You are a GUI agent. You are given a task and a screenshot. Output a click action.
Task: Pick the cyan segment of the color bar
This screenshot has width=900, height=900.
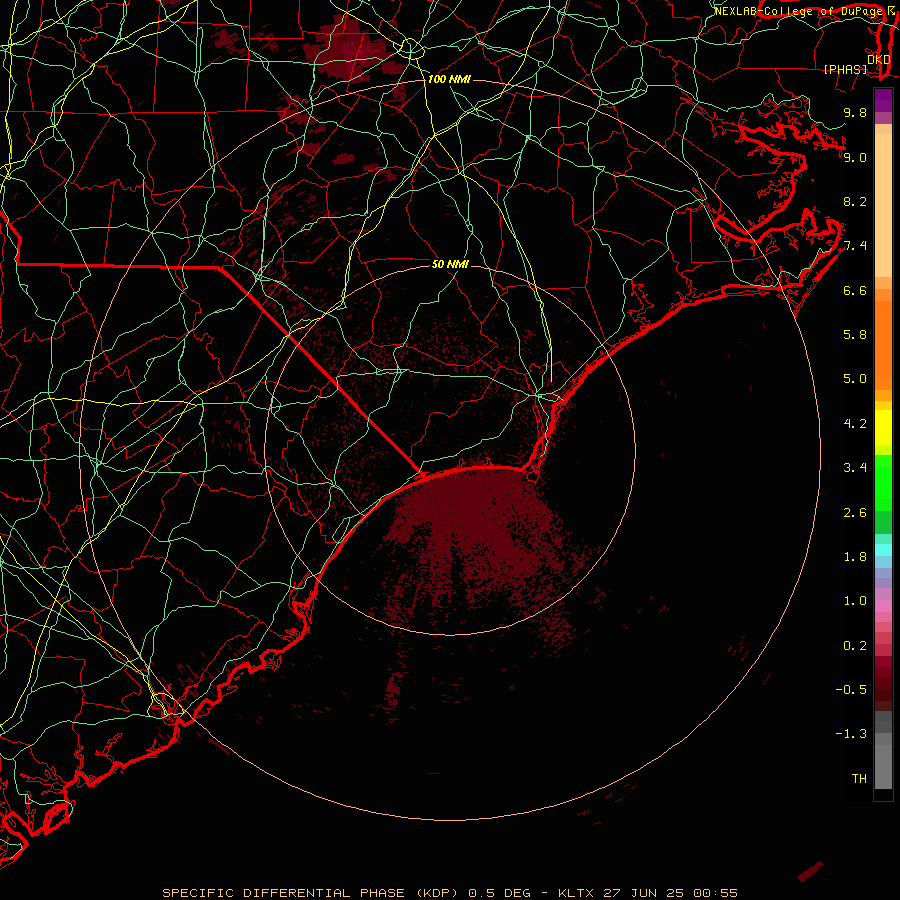(883, 550)
